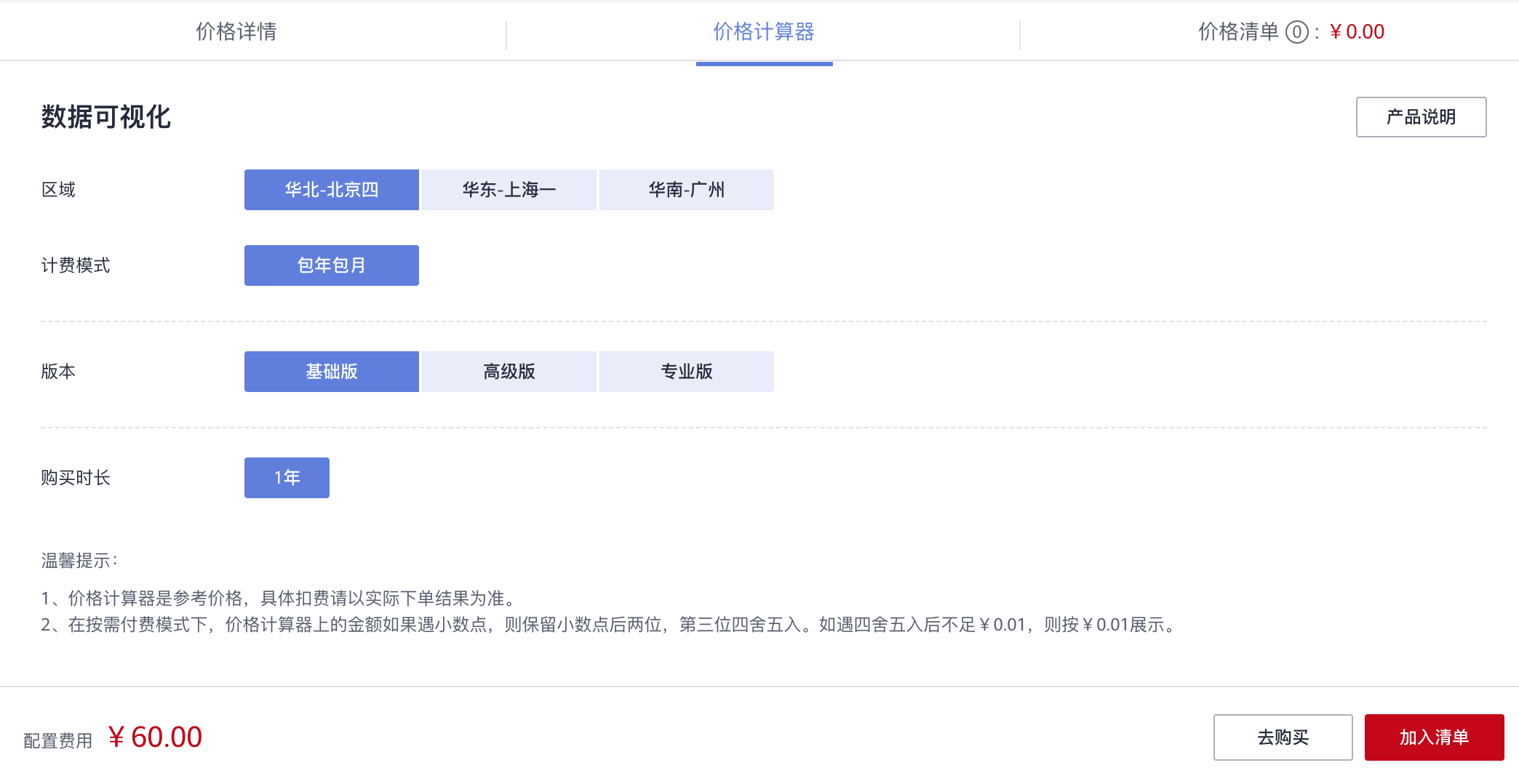Set purchase duration to 1年

click(x=287, y=478)
